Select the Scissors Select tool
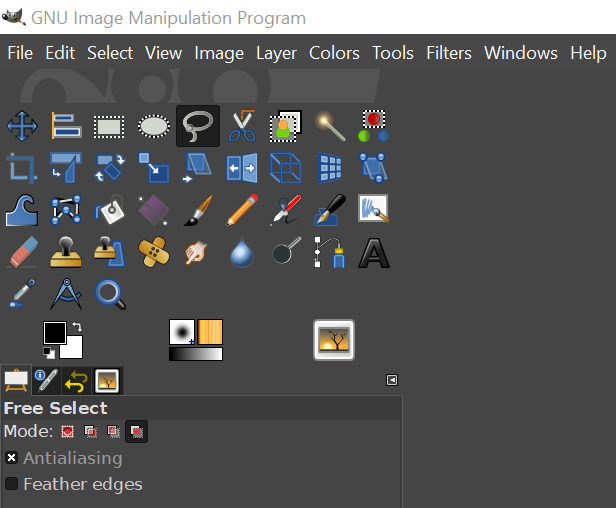This screenshot has height=508, width=616. pyautogui.click(x=242, y=126)
